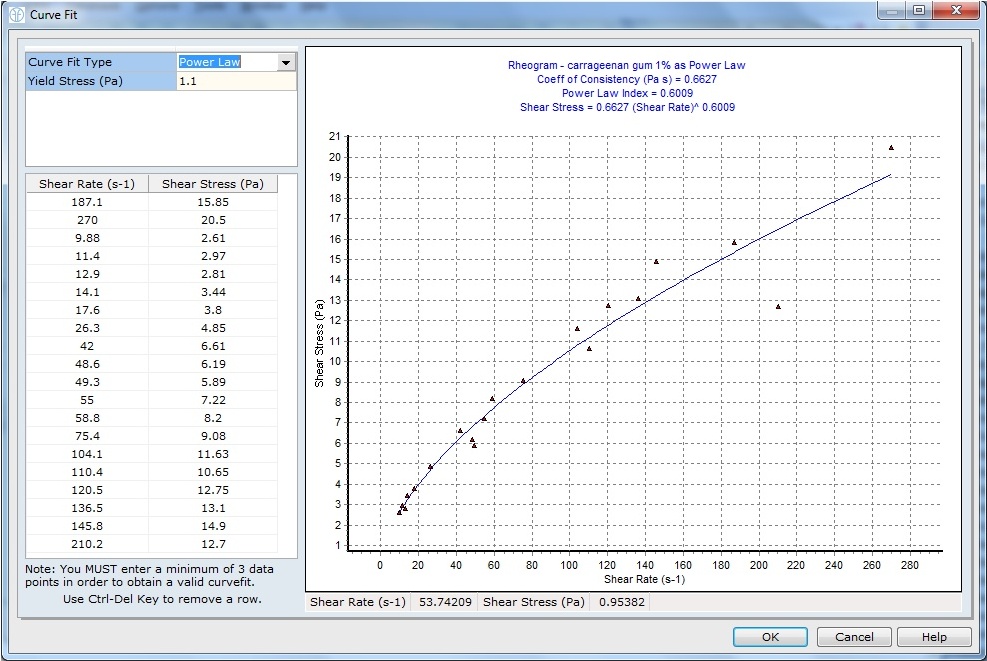Click the shear rate cell 210.2

click(87, 544)
